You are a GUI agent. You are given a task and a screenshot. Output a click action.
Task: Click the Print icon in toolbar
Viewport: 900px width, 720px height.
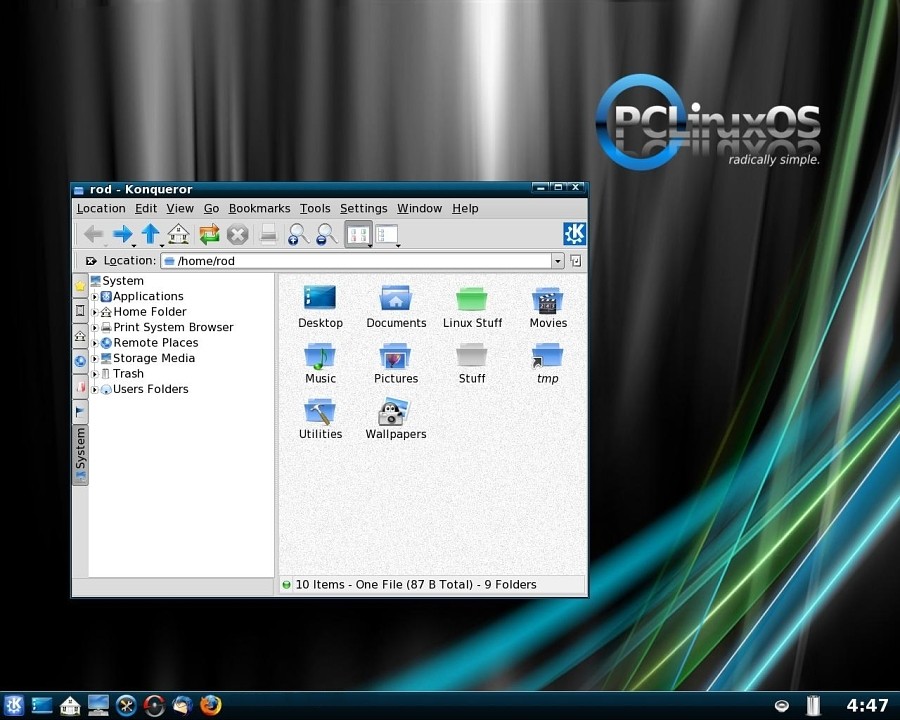click(269, 234)
